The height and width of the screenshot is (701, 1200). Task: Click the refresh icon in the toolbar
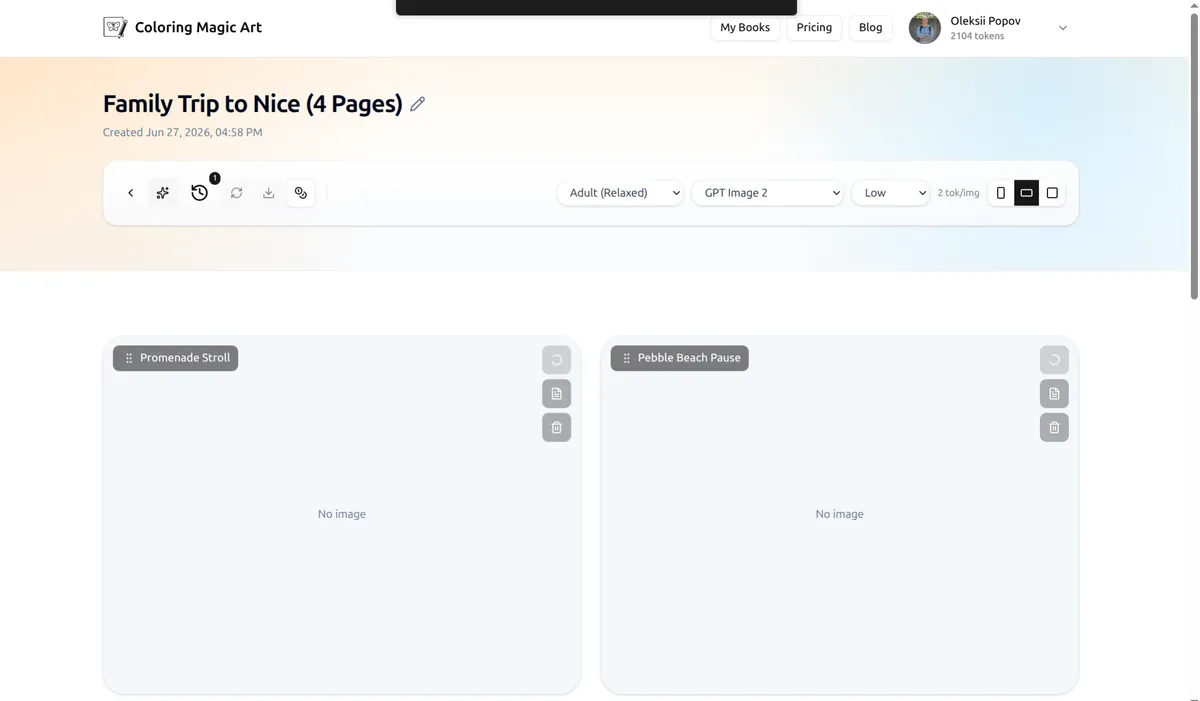click(x=236, y=193)
